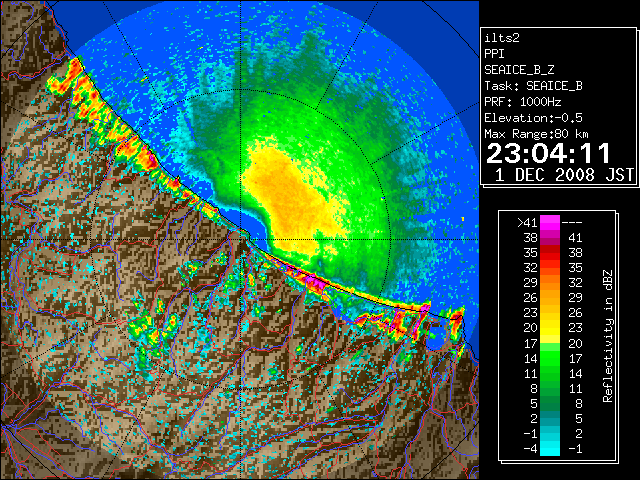Click the "PRF: 1000Hz" entry
640x480 pixels.
(523, 102)
